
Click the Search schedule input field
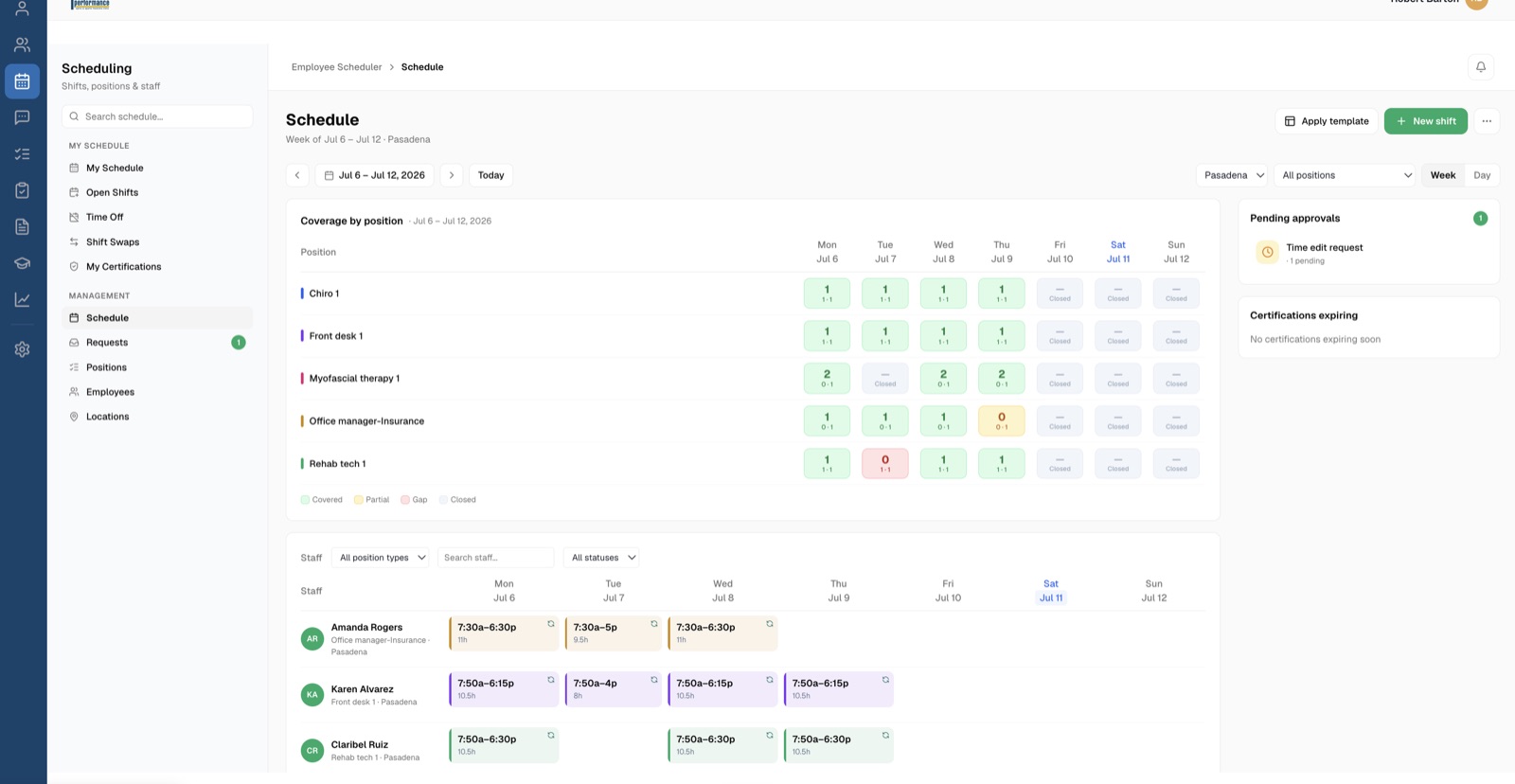pyautogui.click(x=157, y=116)
